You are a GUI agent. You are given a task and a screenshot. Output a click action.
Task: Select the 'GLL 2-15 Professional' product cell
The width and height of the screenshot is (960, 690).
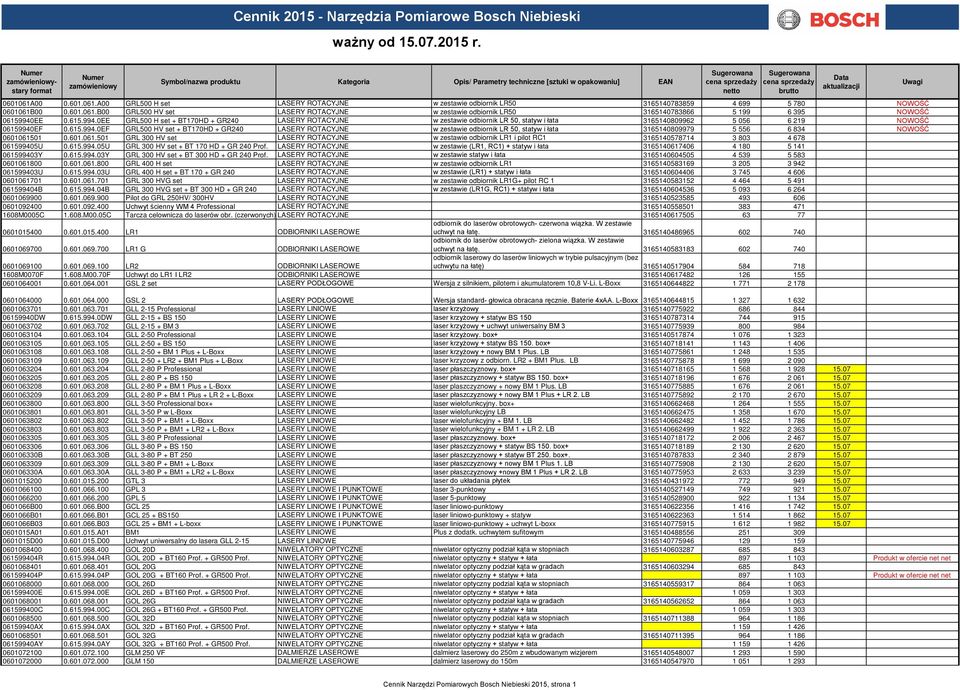pyautogui.click(x=200, y=309)
